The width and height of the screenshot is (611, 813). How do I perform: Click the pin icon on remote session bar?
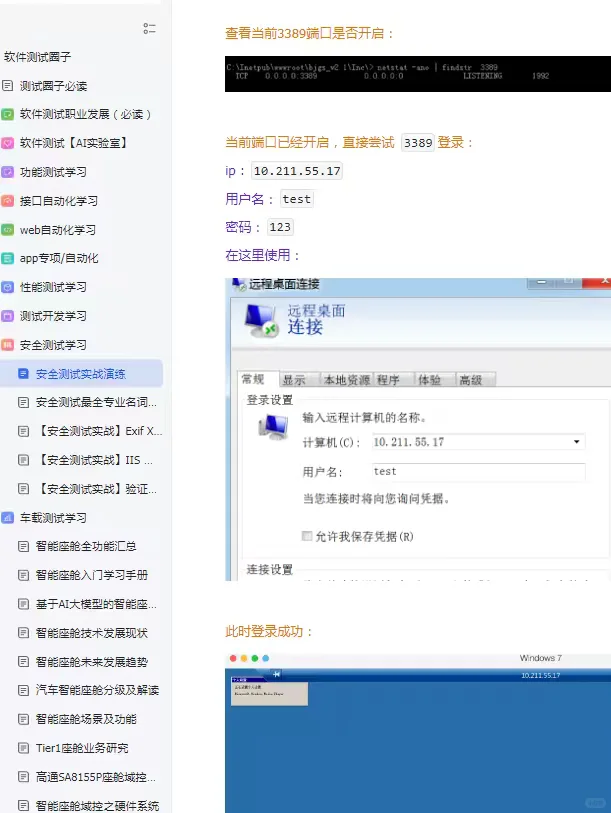coord(276,674)
